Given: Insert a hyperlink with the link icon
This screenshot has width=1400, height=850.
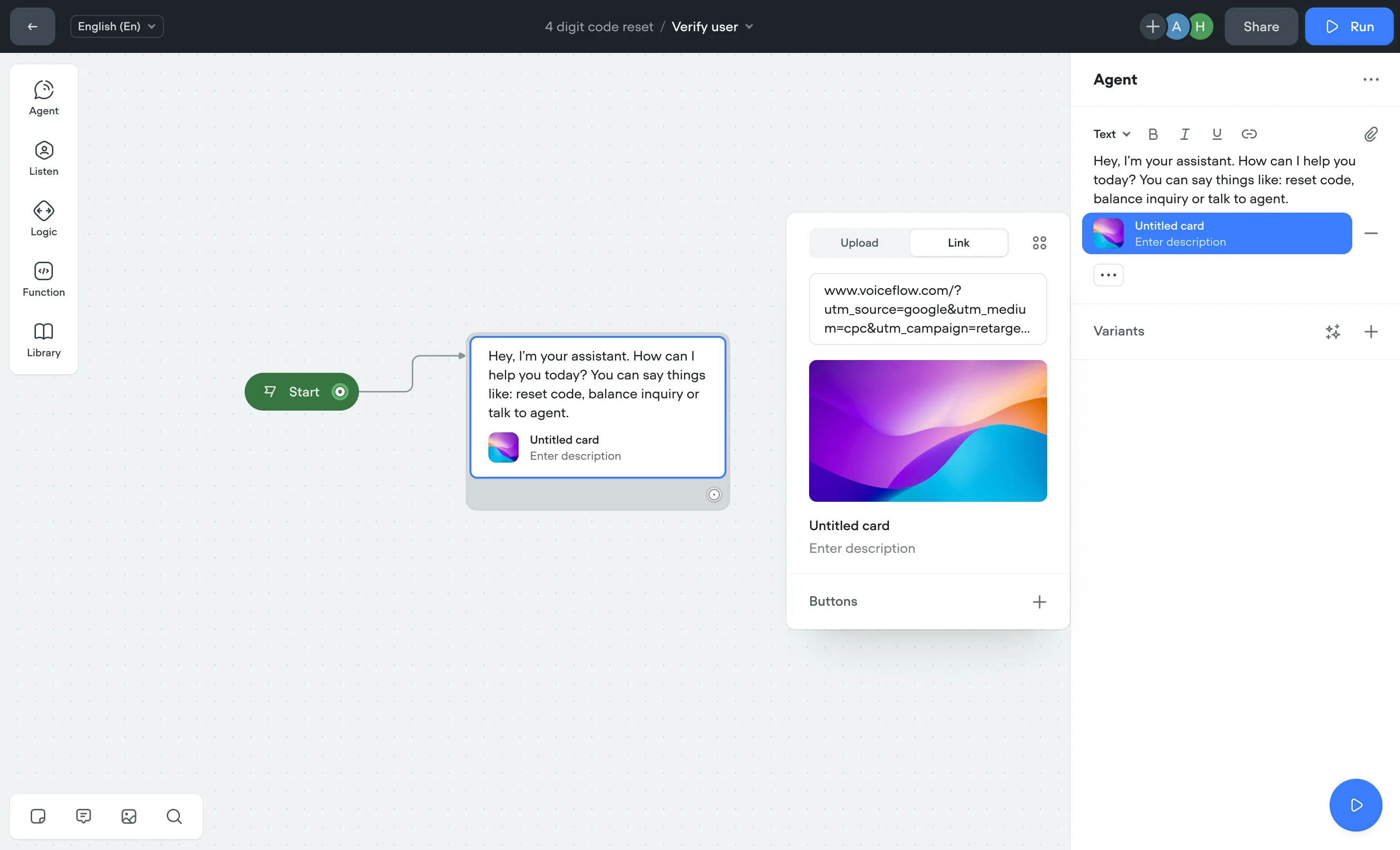Looking at the screenshot, I should [x=1249, y=134].
